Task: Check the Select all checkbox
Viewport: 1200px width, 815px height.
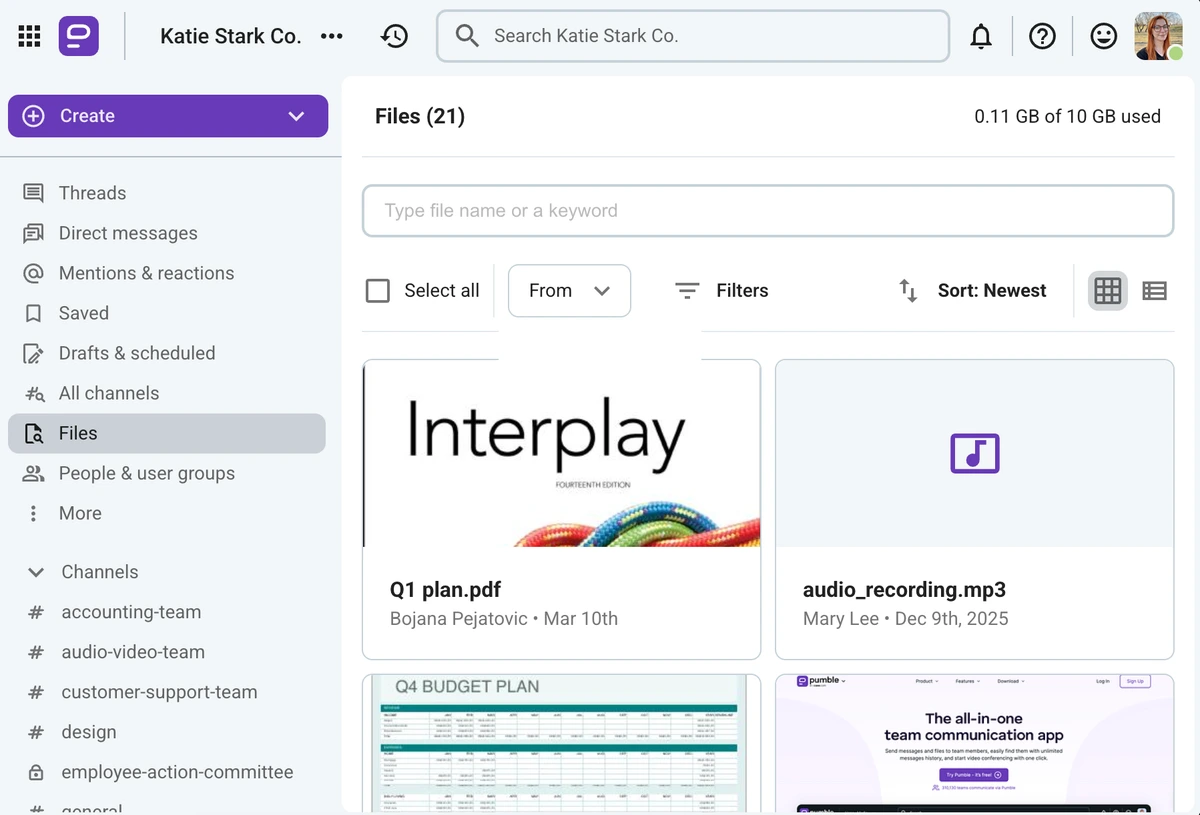Action: coord(377,290)
